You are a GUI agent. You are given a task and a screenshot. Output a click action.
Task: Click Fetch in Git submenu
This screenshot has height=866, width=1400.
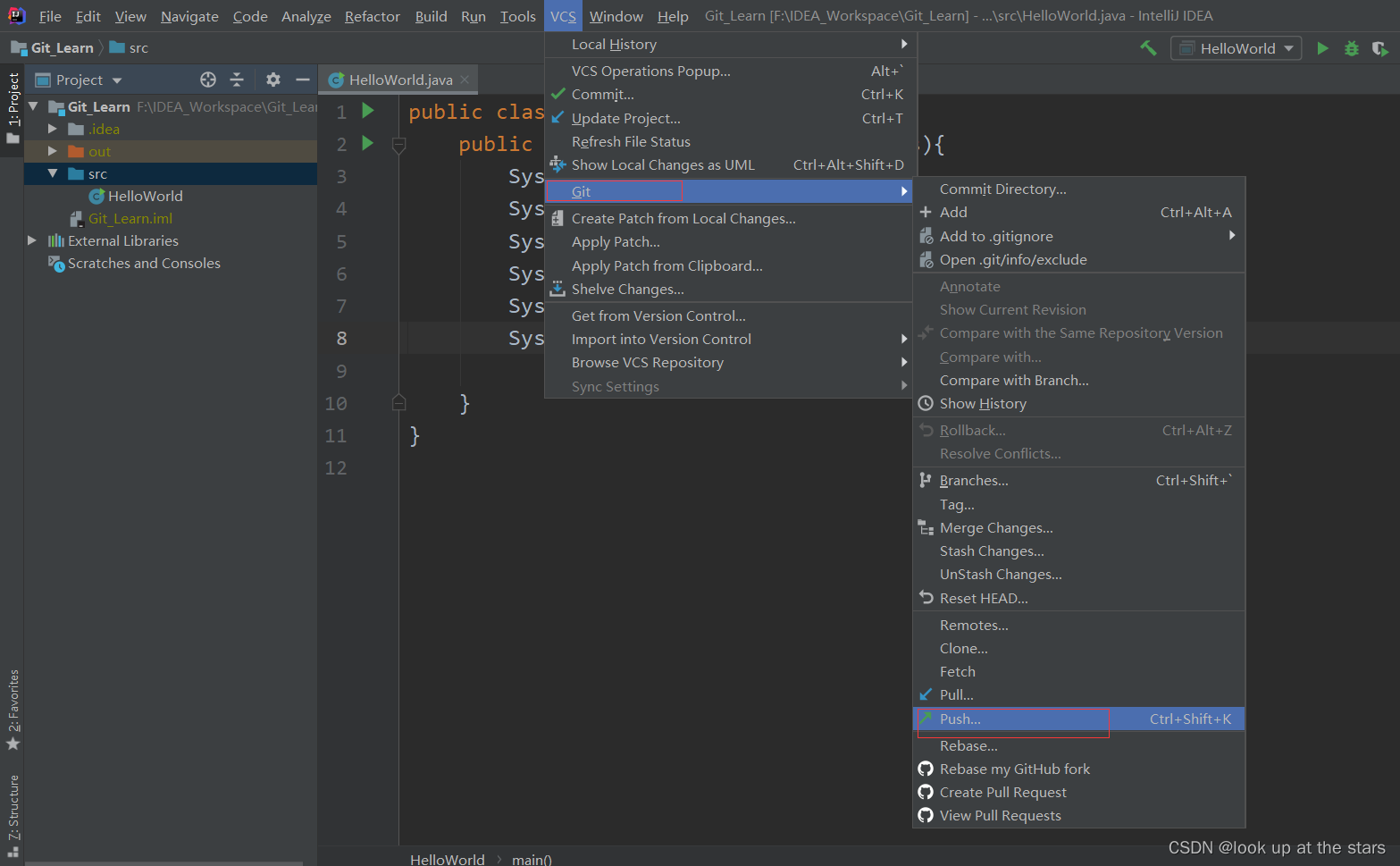pyautogui.click(x=1078, y=671)
